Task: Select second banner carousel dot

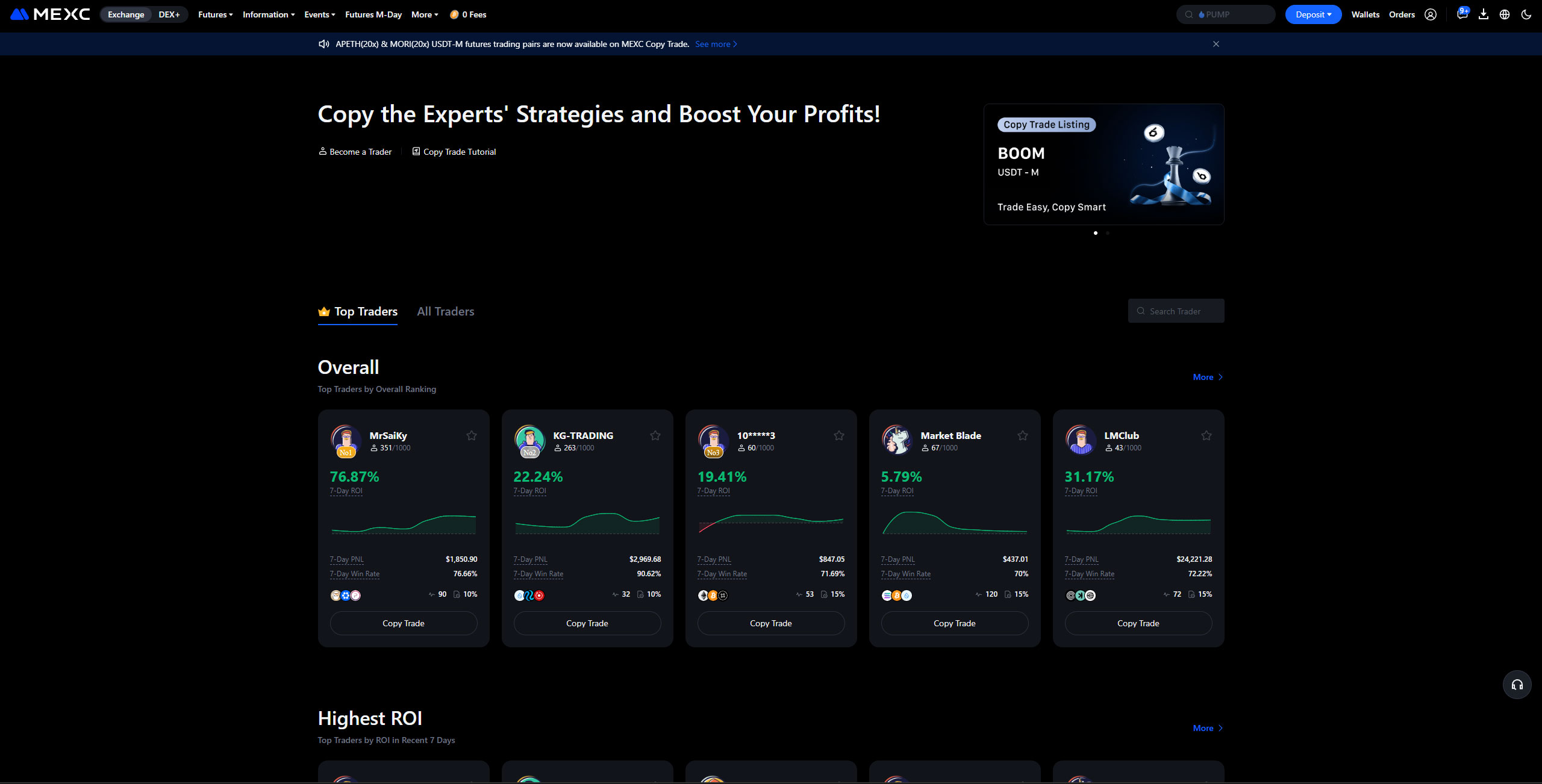Action: tap(1107, 233)
